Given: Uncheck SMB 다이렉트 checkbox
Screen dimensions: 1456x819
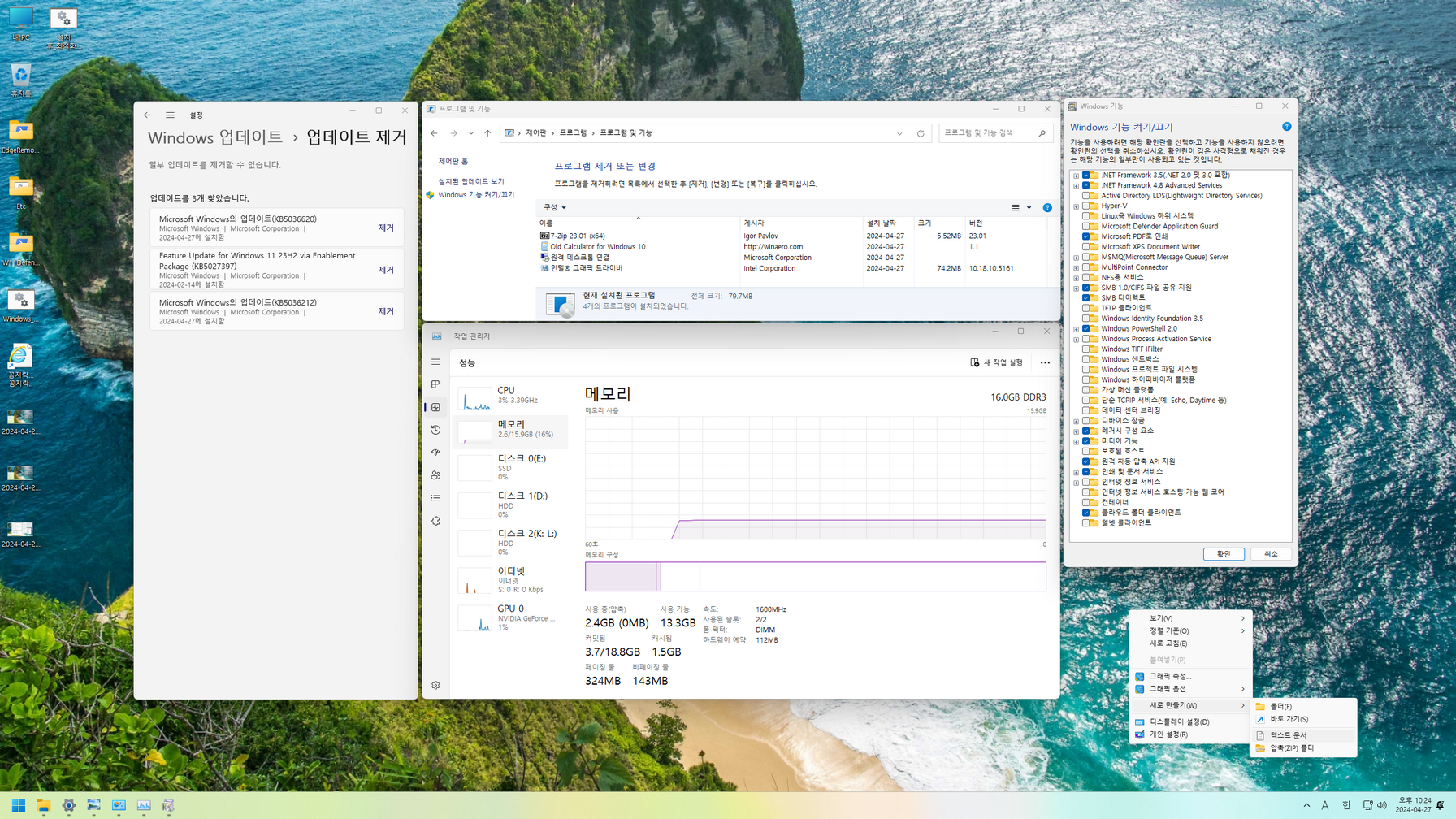Looking at the screenshot, I should point(1086,298).
